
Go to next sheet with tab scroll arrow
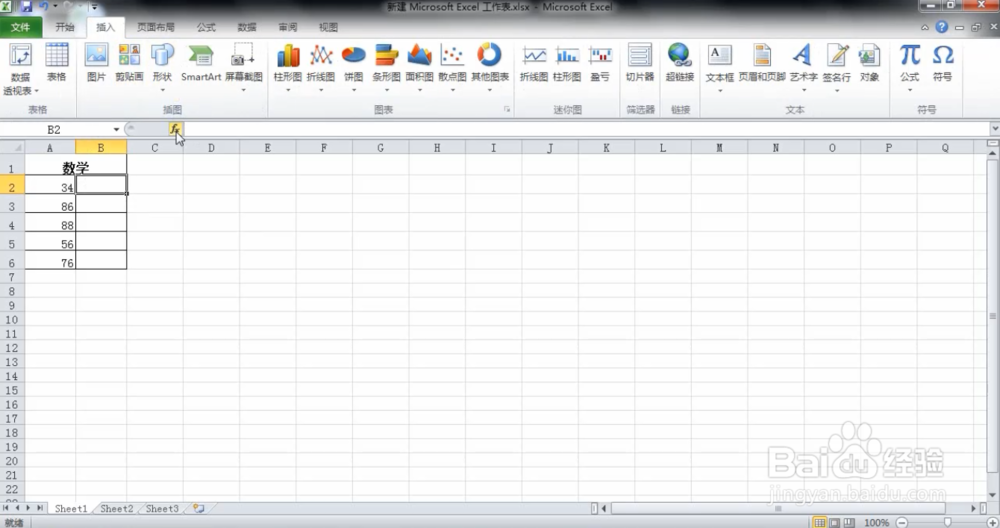(28, 508)
